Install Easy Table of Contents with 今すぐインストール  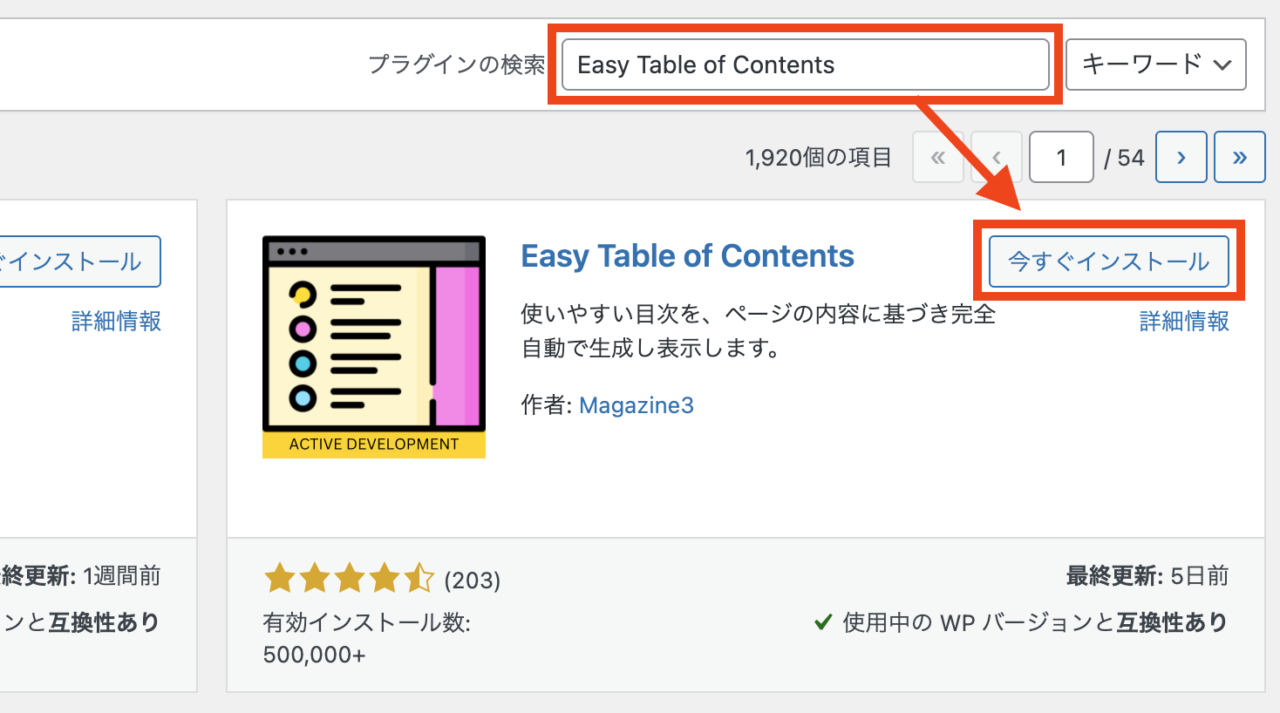(1108, 262)
